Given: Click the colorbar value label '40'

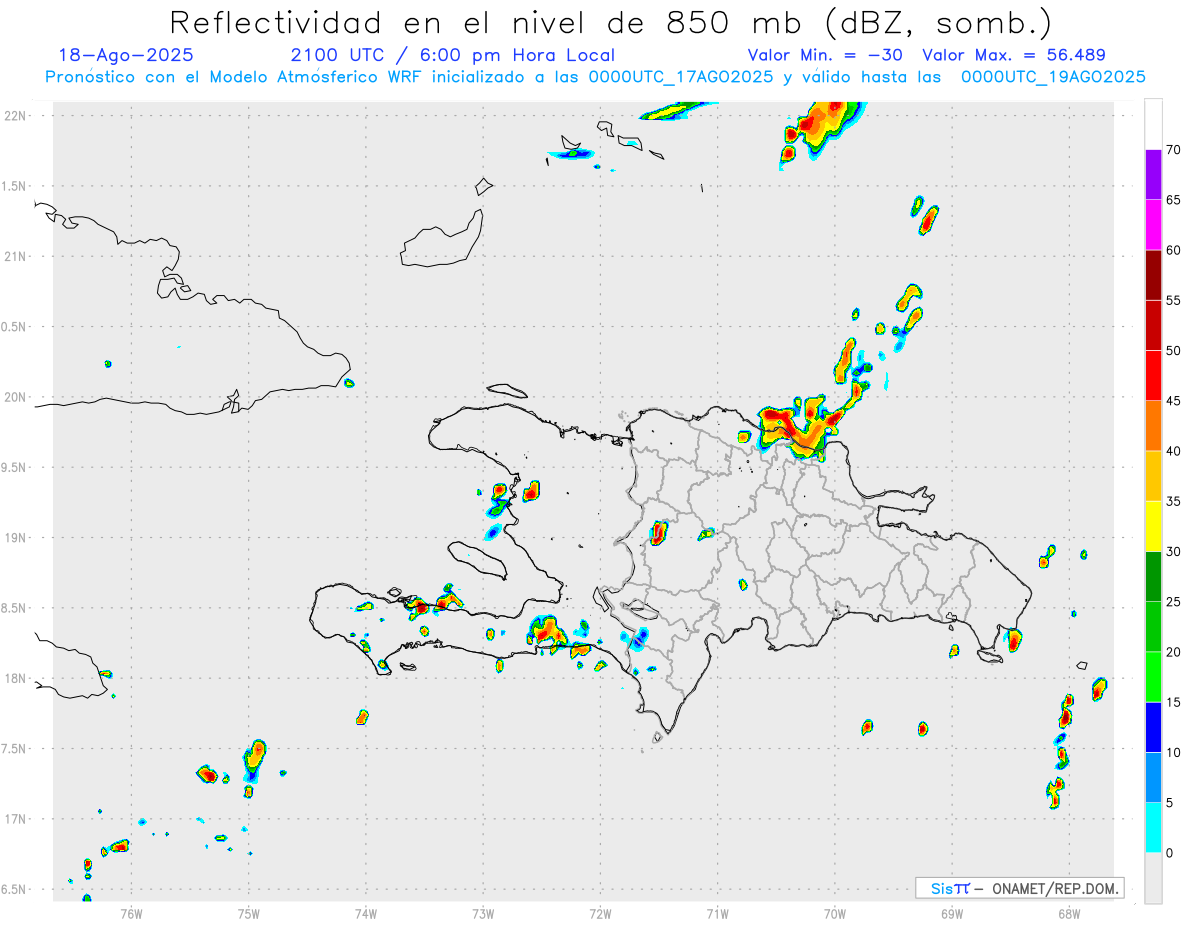Looking at the screenshot, I should coord(1174,451).
